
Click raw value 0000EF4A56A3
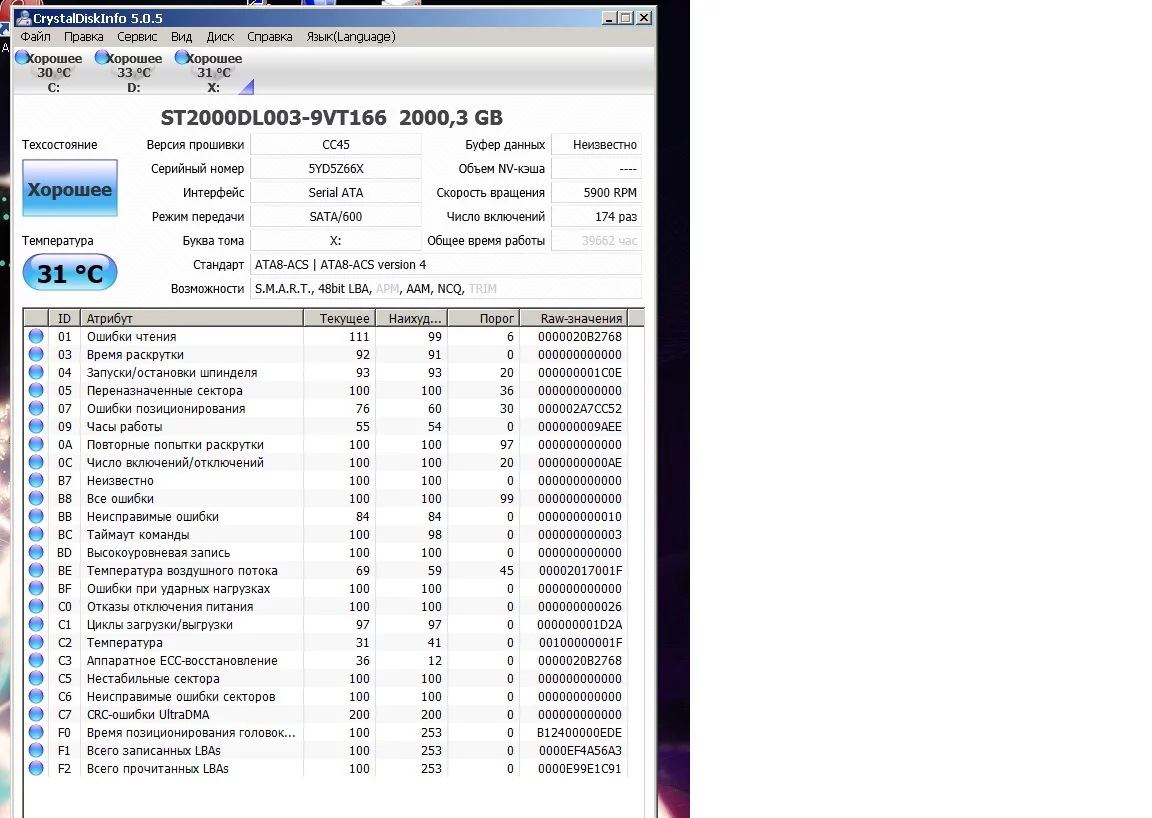point(580,750)
